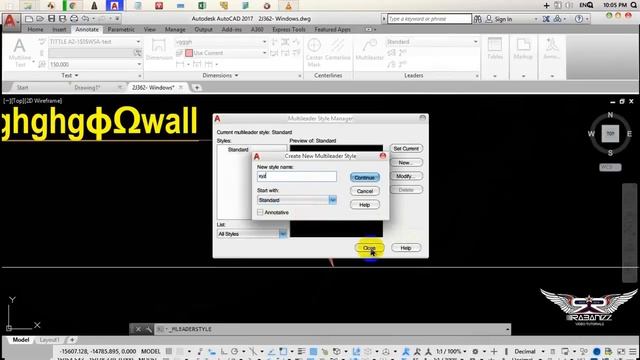640x360 pixels.
Task: Open the dimension layer Use Current dropdown
Action: point(226,53)
